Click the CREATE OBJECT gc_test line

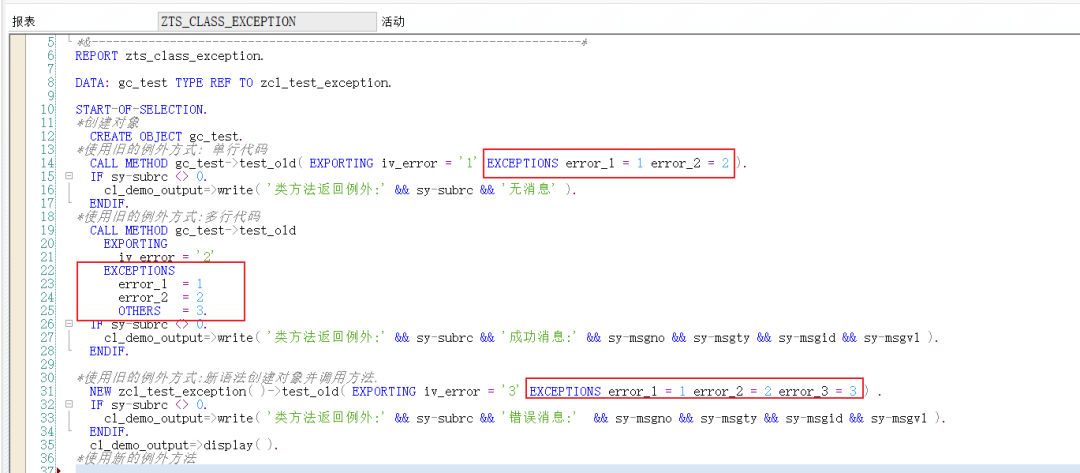166,136
